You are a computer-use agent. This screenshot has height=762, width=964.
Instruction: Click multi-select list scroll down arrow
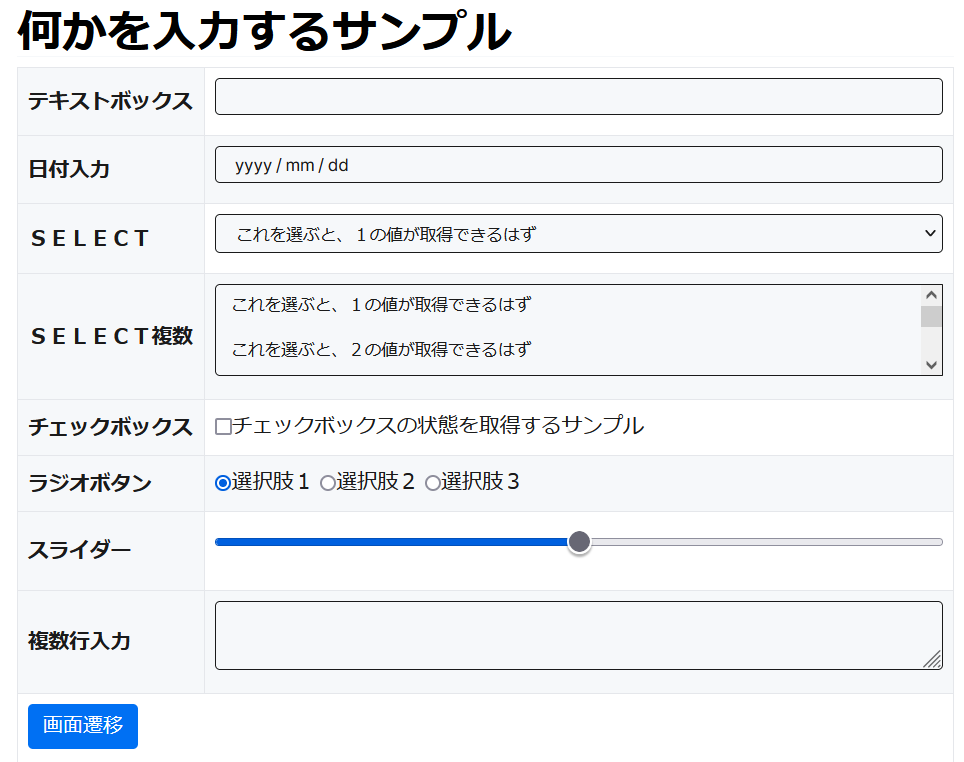pyautogui.click(x=931, y=365)
